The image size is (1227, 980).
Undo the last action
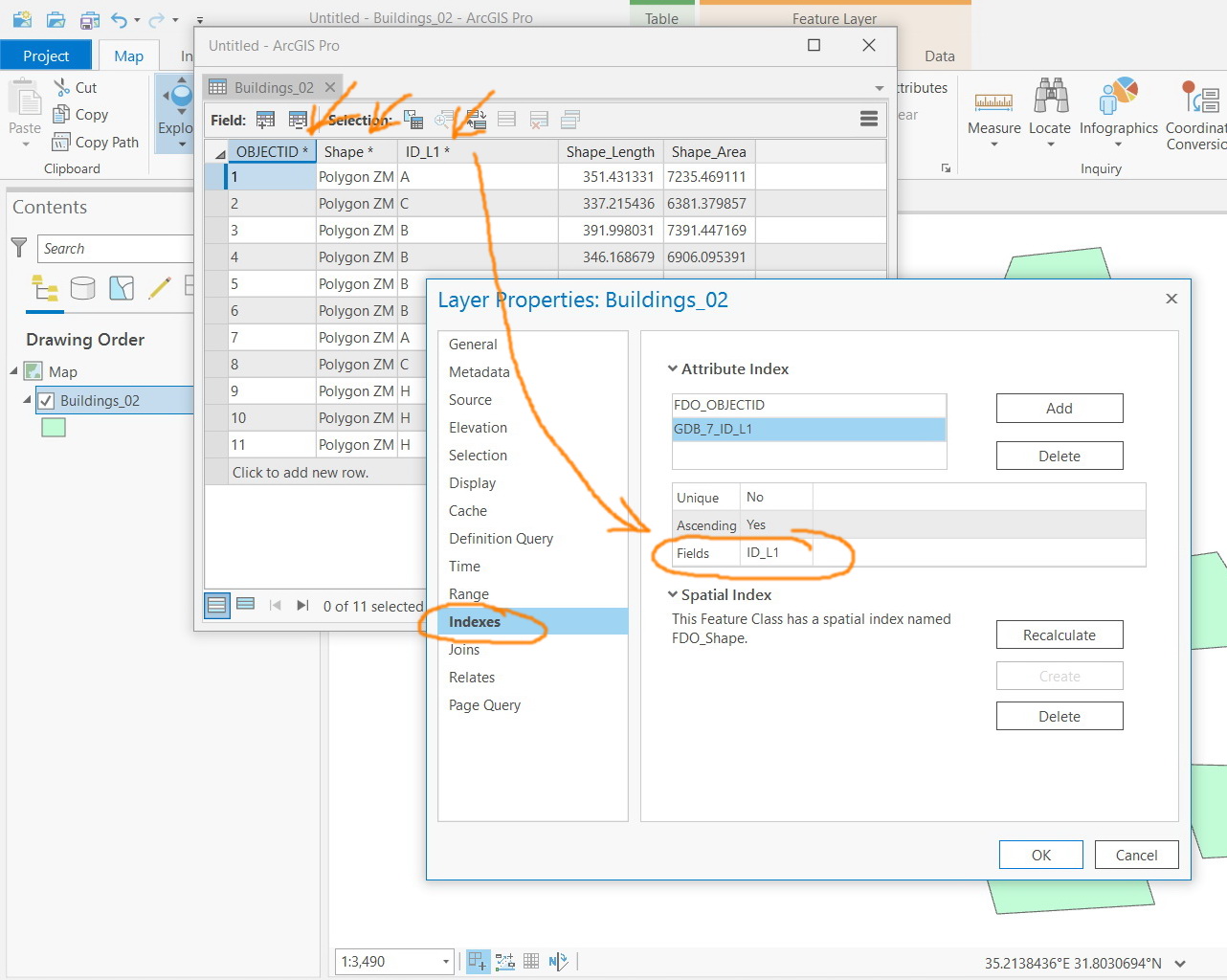tap(119, 19)
